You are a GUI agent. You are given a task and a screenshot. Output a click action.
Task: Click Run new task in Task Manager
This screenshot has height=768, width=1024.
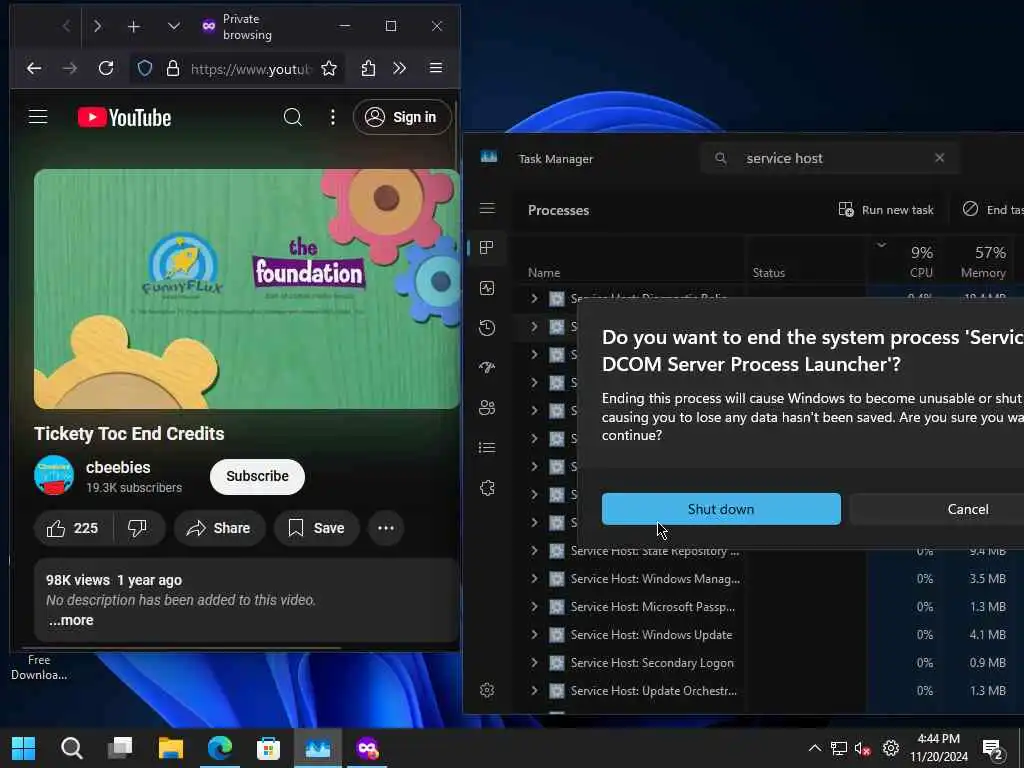(x=886, y=210)
